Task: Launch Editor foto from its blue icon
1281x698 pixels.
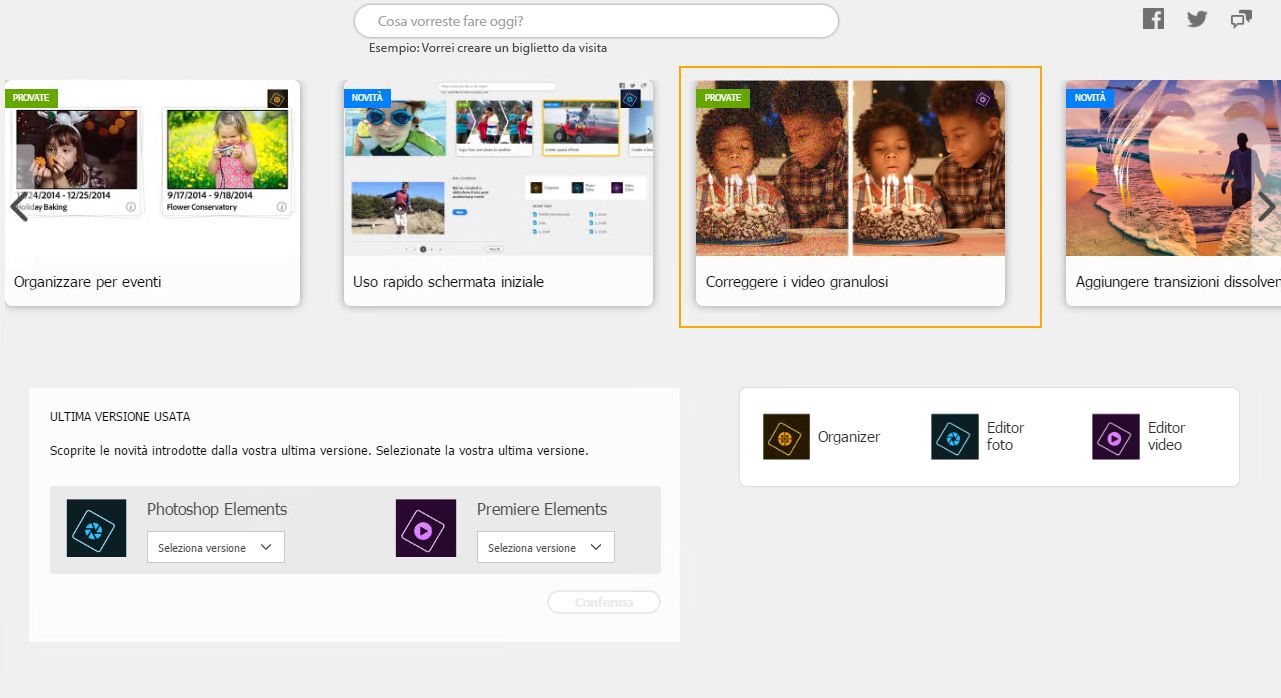Action: click(955, 437)
